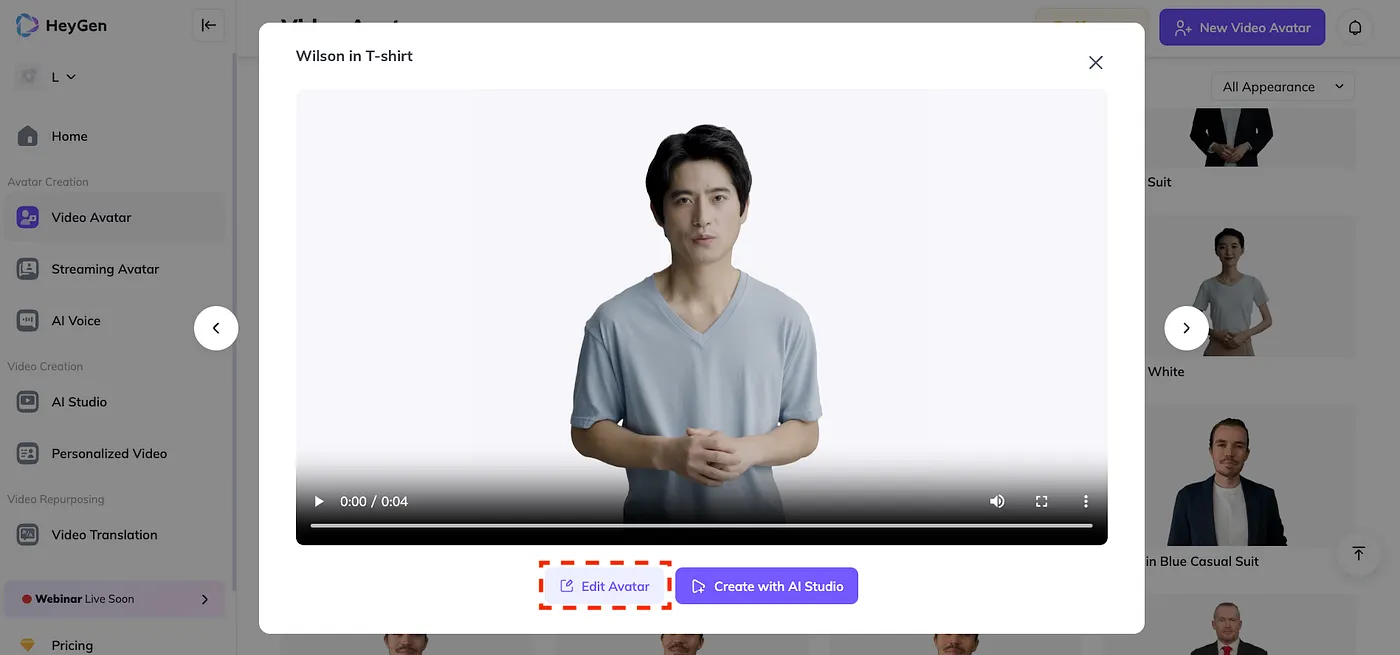
Task: Collapse the sidebar with the arrow icon
Action: [x=208, y=25]
